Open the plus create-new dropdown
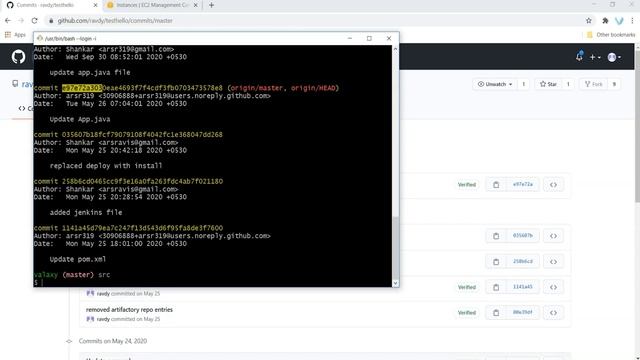Screen dimensions: 640x360 pos(595,58)
